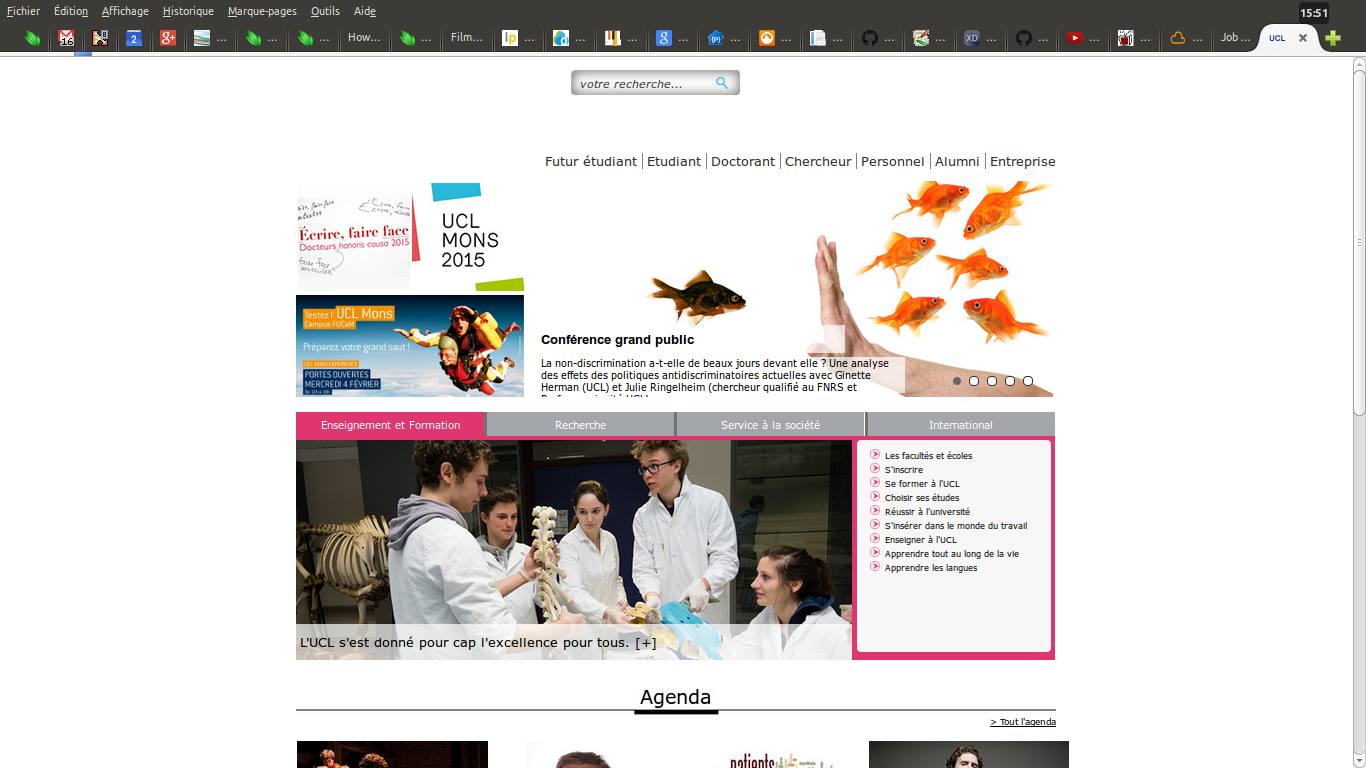1366x768 pixels.
Task: Click the search magnifier icon
Action: click(x=722, y=83)
